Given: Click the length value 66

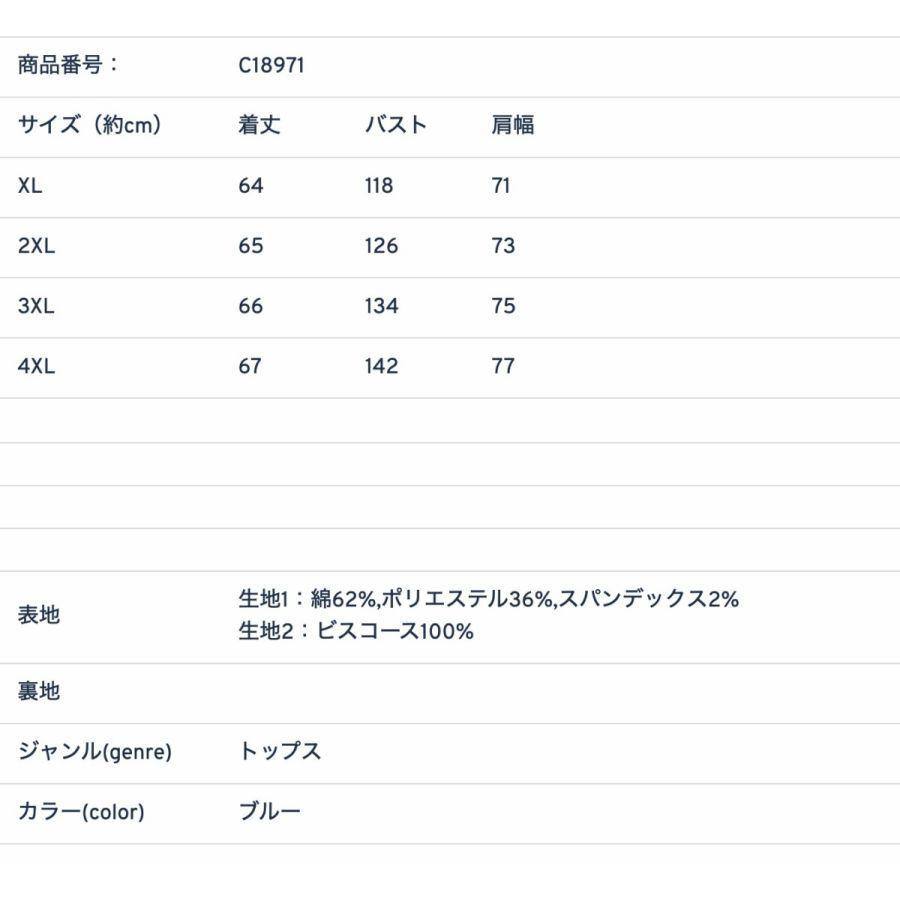Looking at the screenshot, I should click(x=250, y=306).
